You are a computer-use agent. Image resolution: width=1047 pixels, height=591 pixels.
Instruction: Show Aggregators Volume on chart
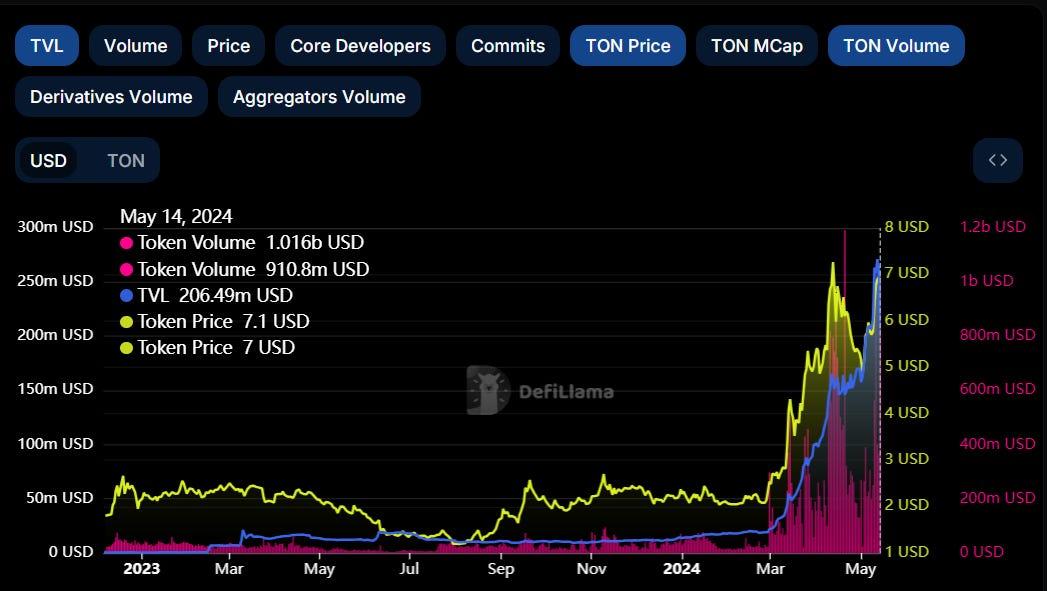coord(319,97)
